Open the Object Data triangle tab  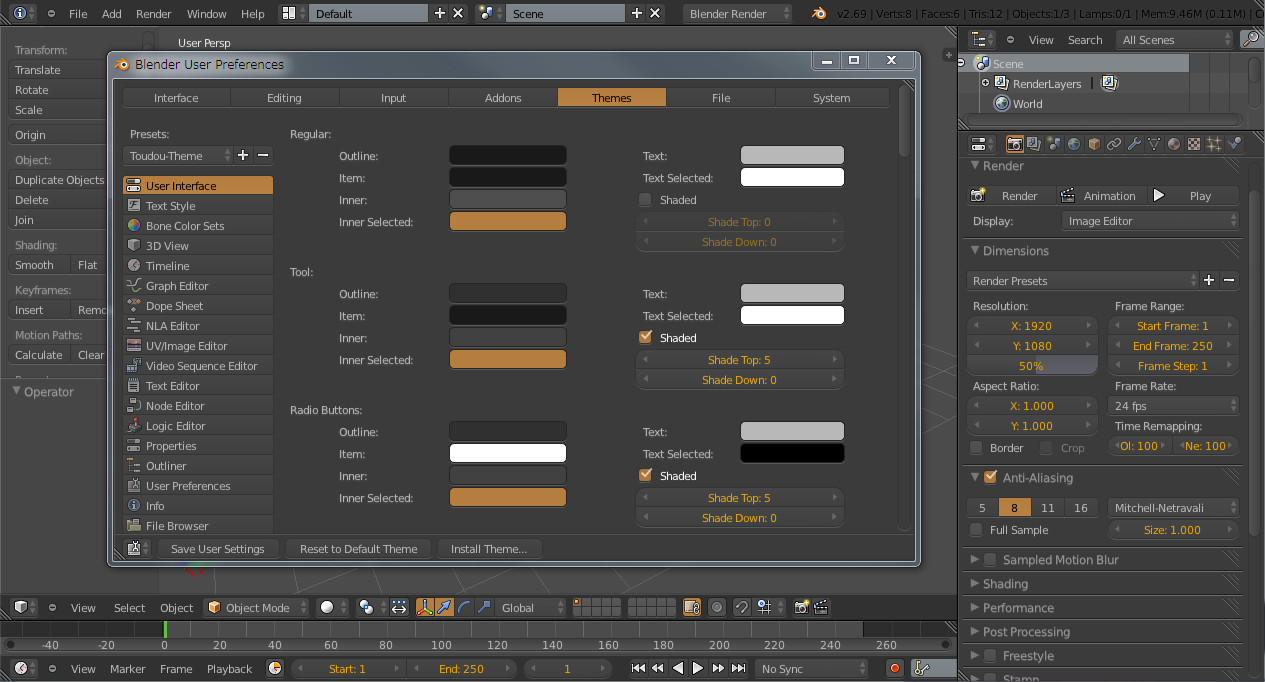(x=1154, y=144)
